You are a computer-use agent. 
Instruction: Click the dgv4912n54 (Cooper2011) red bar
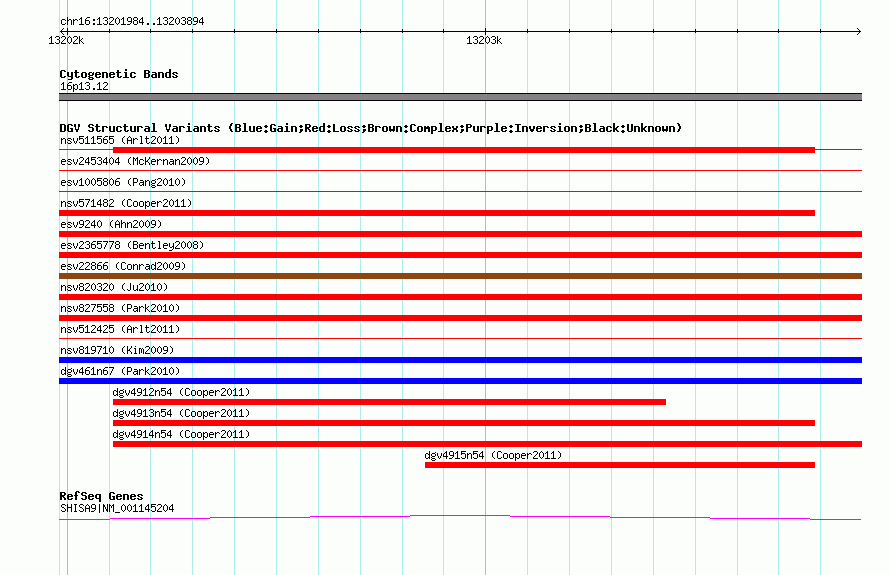click(389, 402)
